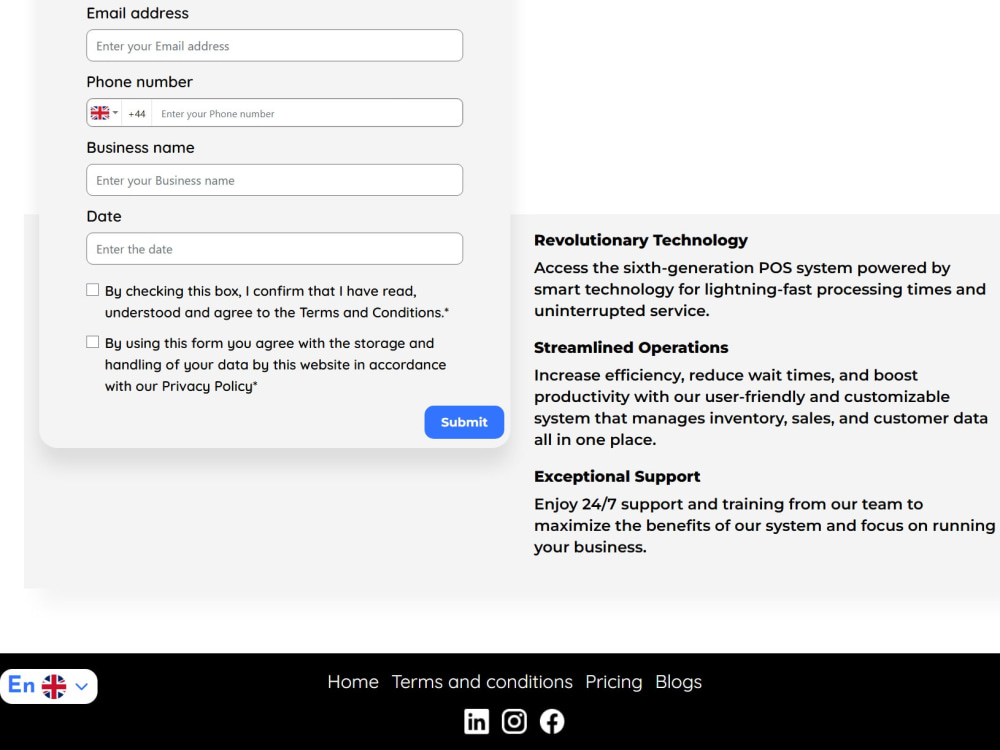Screen dimensions: 1000x750
Task: Click the Revolutionary Technology heading
Action: click(x=640, y=240)
